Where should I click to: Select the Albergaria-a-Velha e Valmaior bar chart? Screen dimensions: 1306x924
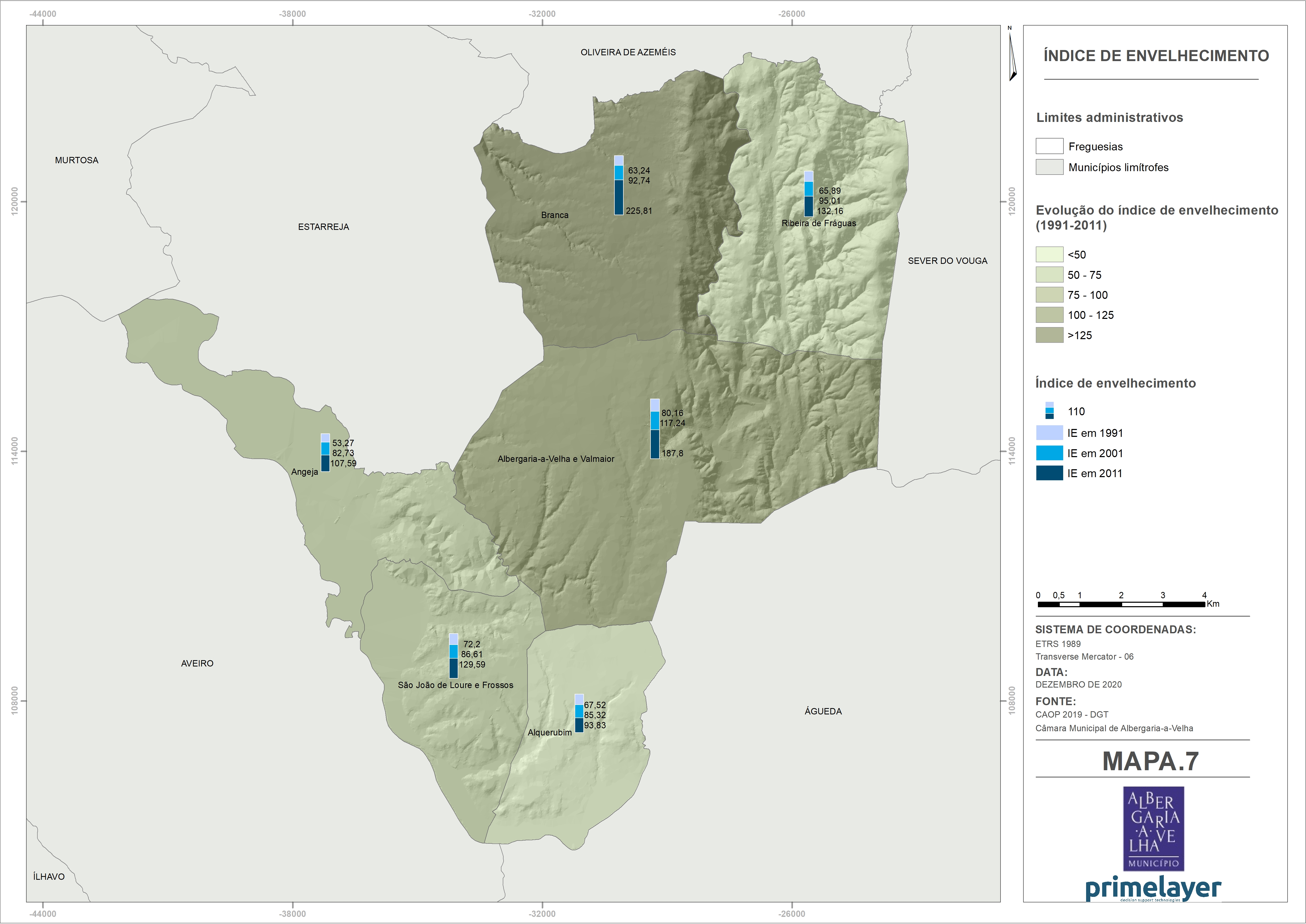coord(655,428)
